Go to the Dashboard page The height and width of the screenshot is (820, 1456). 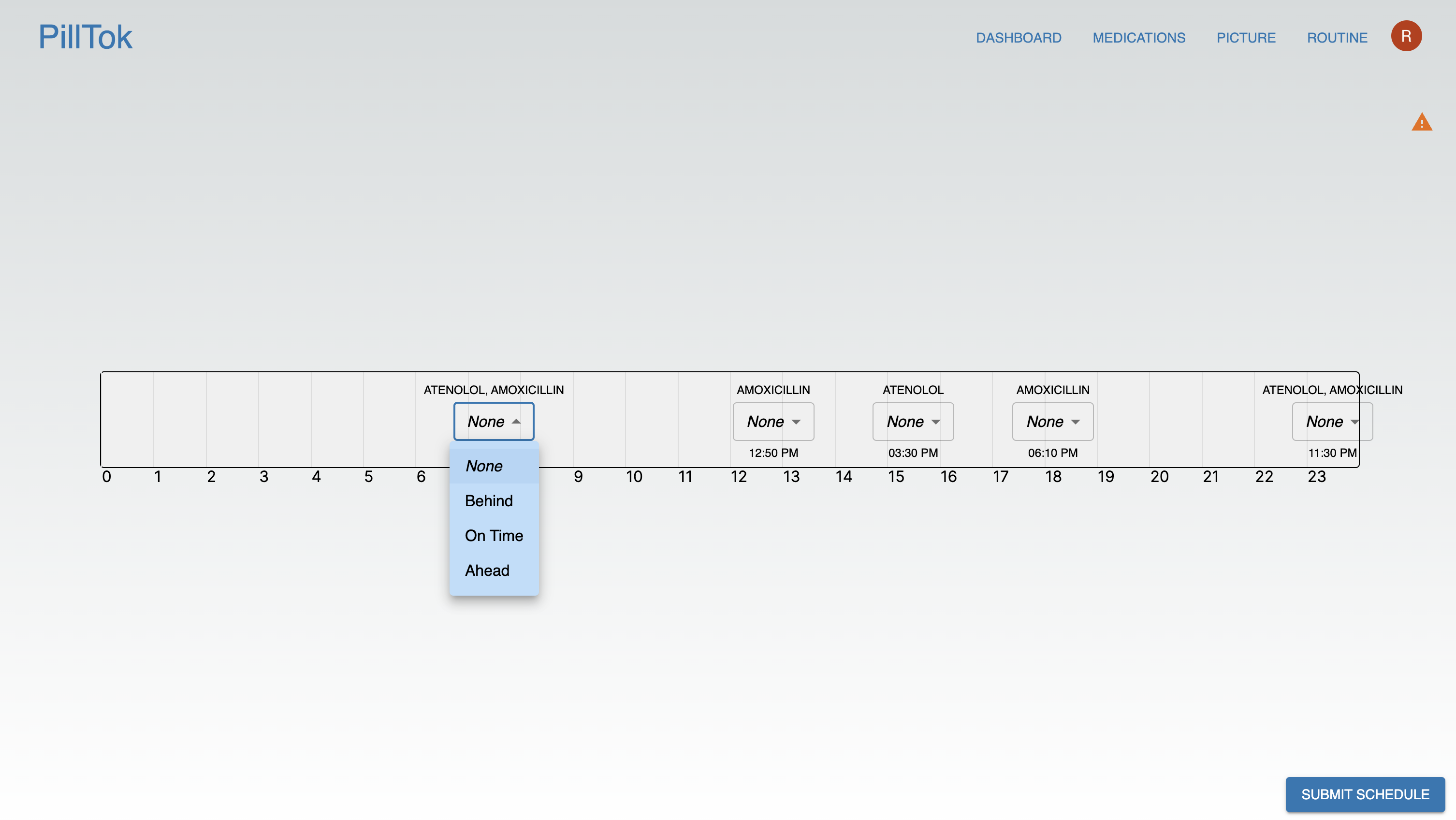(x=1018, y=38)
